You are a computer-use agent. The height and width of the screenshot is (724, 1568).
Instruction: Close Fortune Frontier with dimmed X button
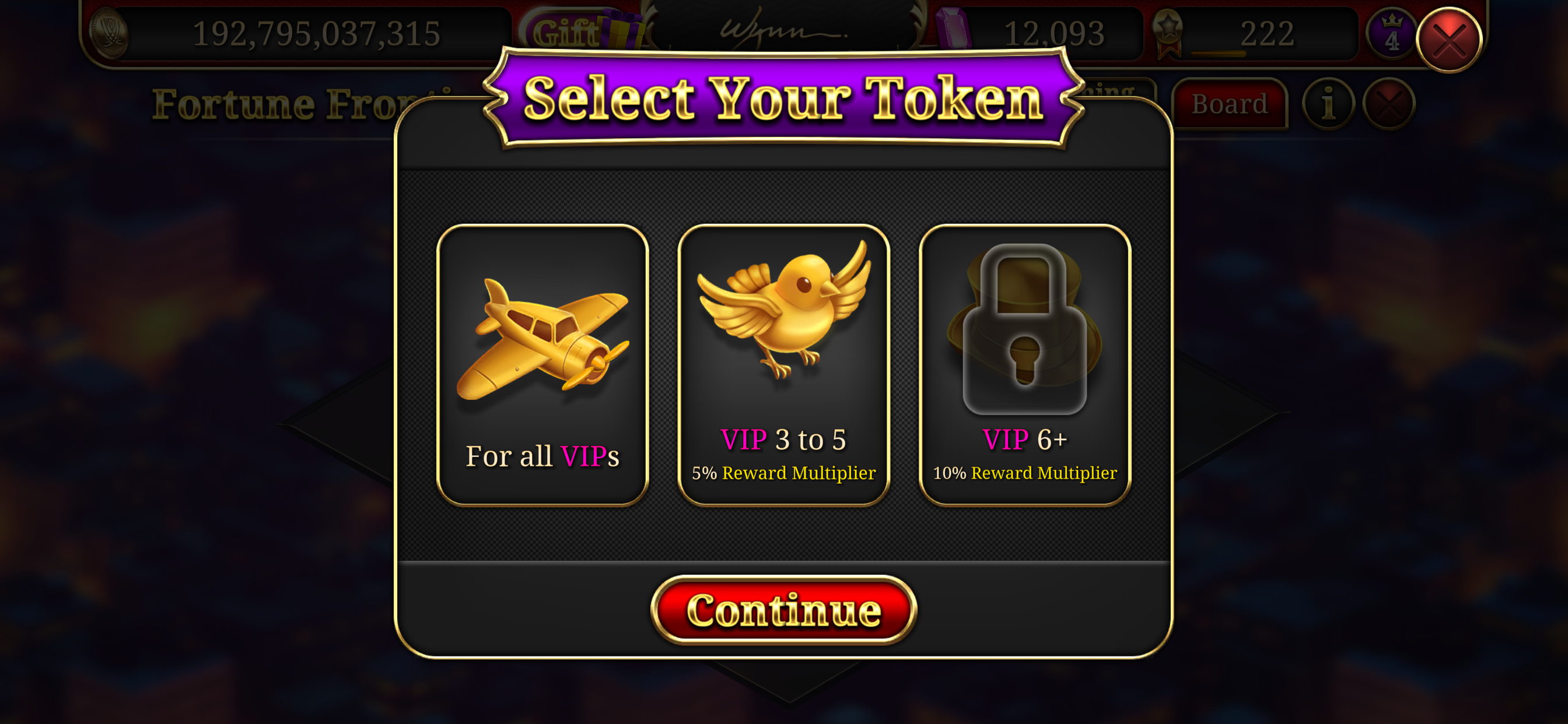[1389, 104]
